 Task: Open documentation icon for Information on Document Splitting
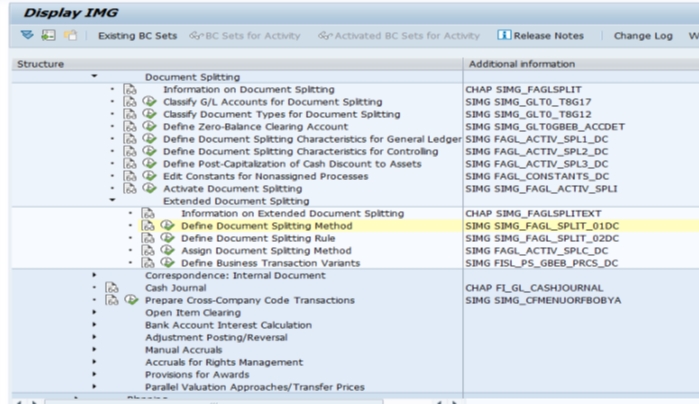click(130, 89)
